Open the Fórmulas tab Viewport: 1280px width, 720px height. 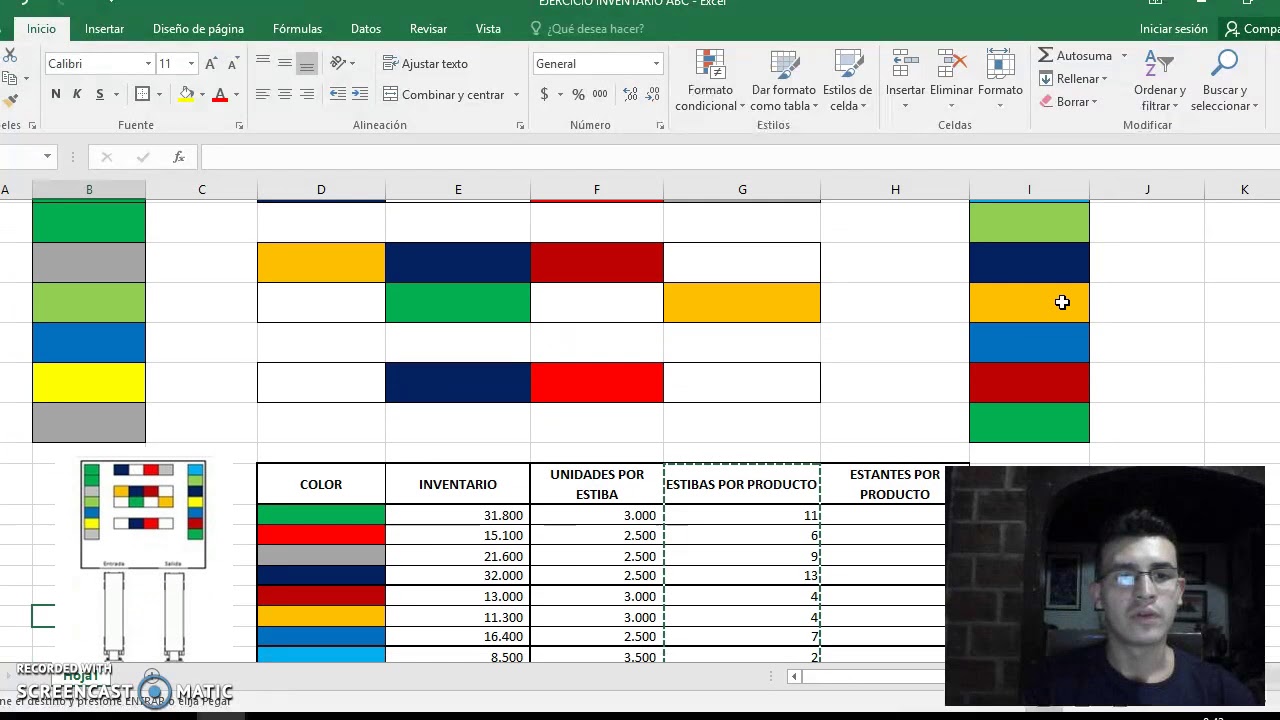(x=297, y=29)
